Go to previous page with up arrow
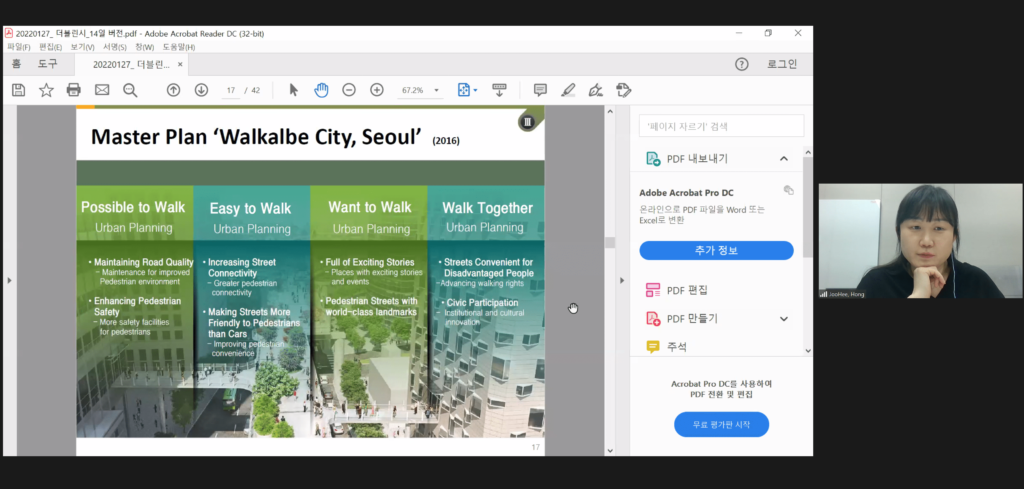This screenshot has width=1024, height=489. tap(173, 90)
